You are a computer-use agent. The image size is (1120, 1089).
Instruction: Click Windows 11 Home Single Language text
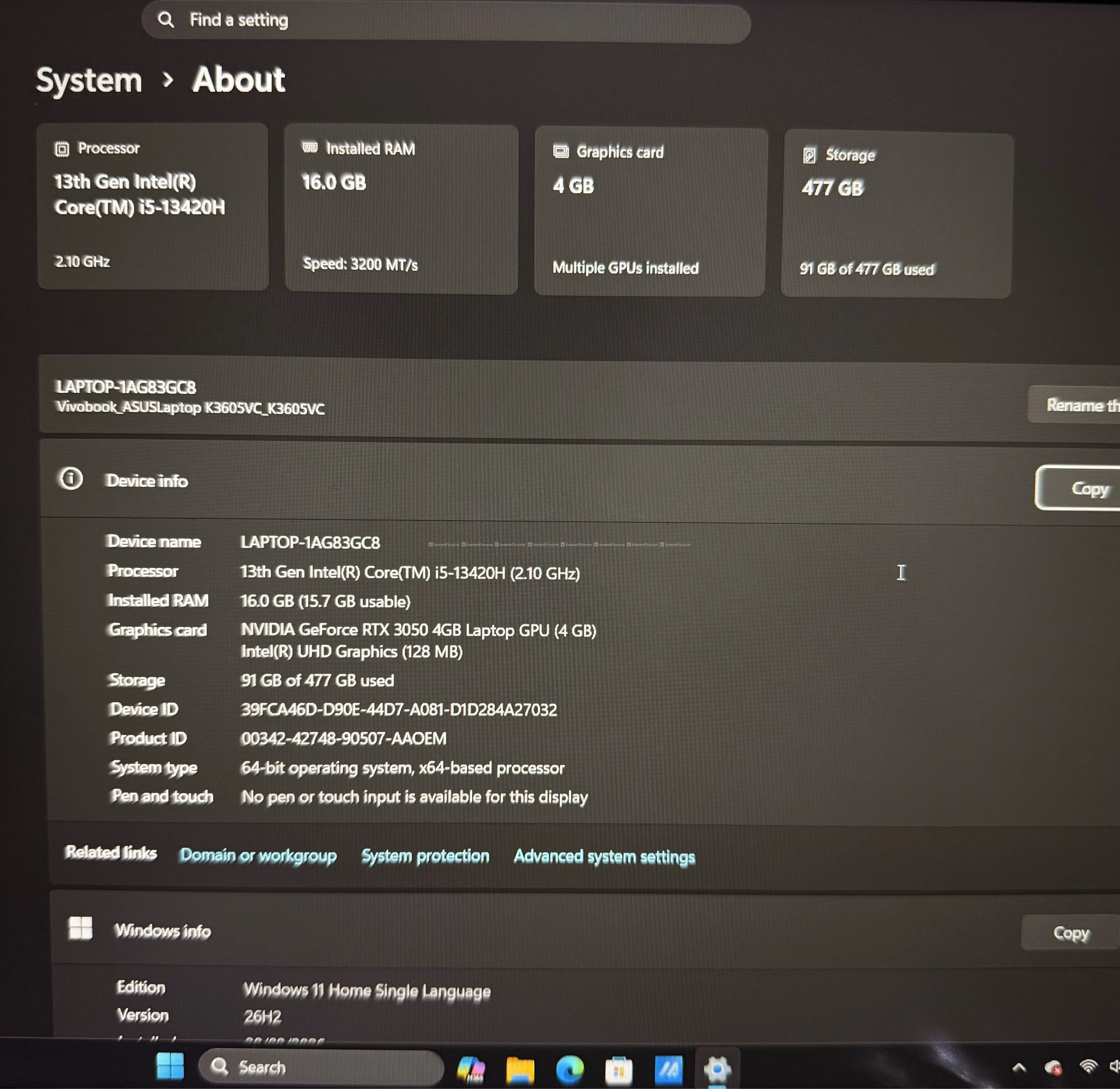tap(367, 991)
